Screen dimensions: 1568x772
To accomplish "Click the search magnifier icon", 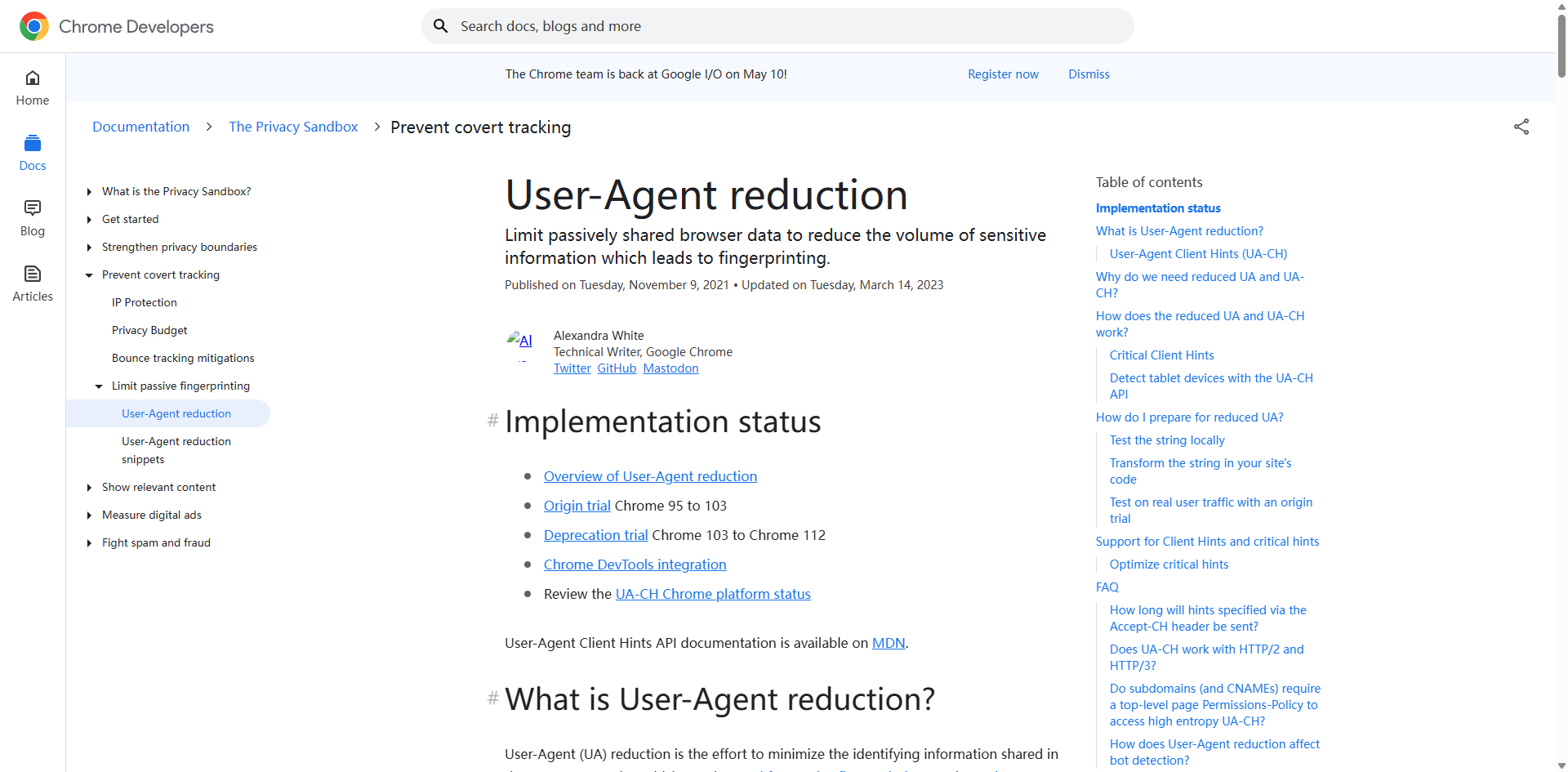I will pos(441,25).
